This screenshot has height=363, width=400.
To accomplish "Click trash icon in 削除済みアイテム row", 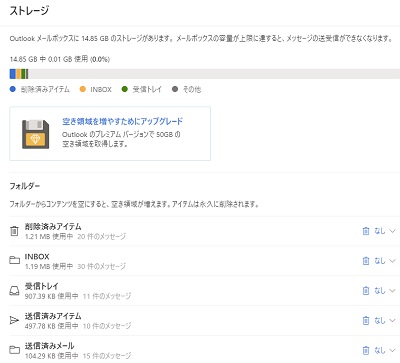I will tap(366, 231).
